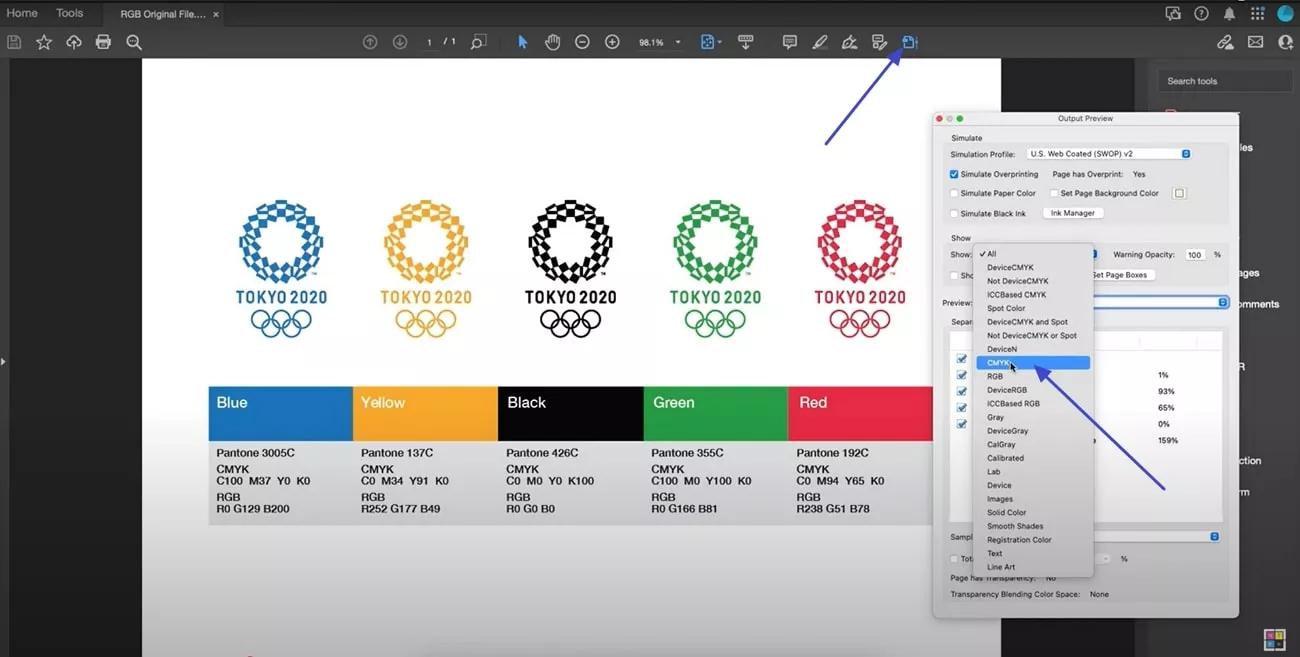1300x657 pixels.
Task: Click the scrolling mode icon
Action: (x=745, y=42)
